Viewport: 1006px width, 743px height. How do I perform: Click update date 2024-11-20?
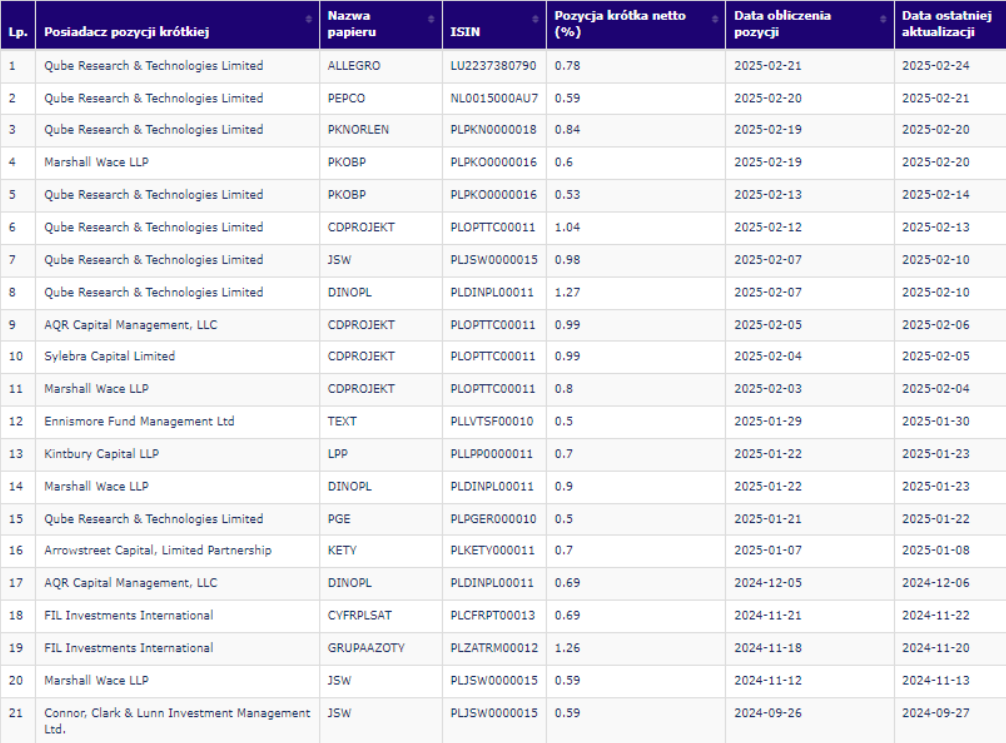tap(935, 648)
